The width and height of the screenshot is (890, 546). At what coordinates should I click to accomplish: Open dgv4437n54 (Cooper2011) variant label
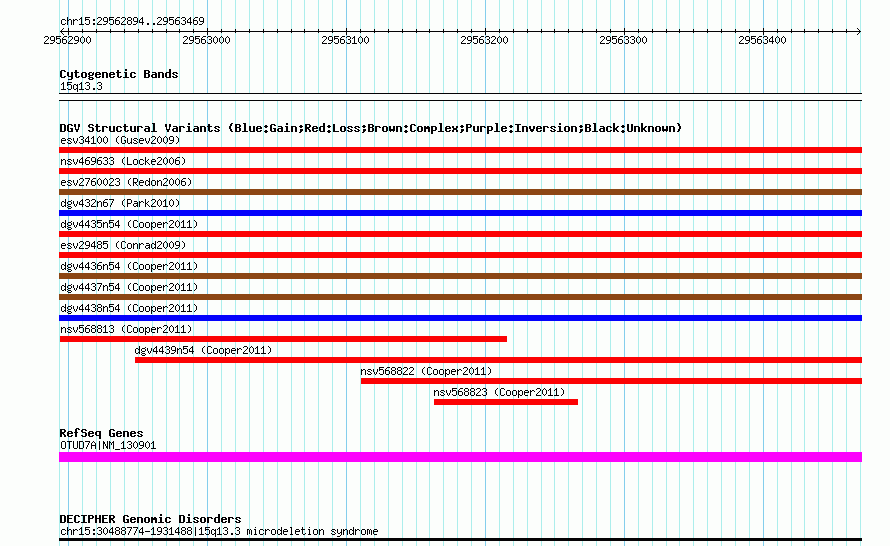click(129, 287)
